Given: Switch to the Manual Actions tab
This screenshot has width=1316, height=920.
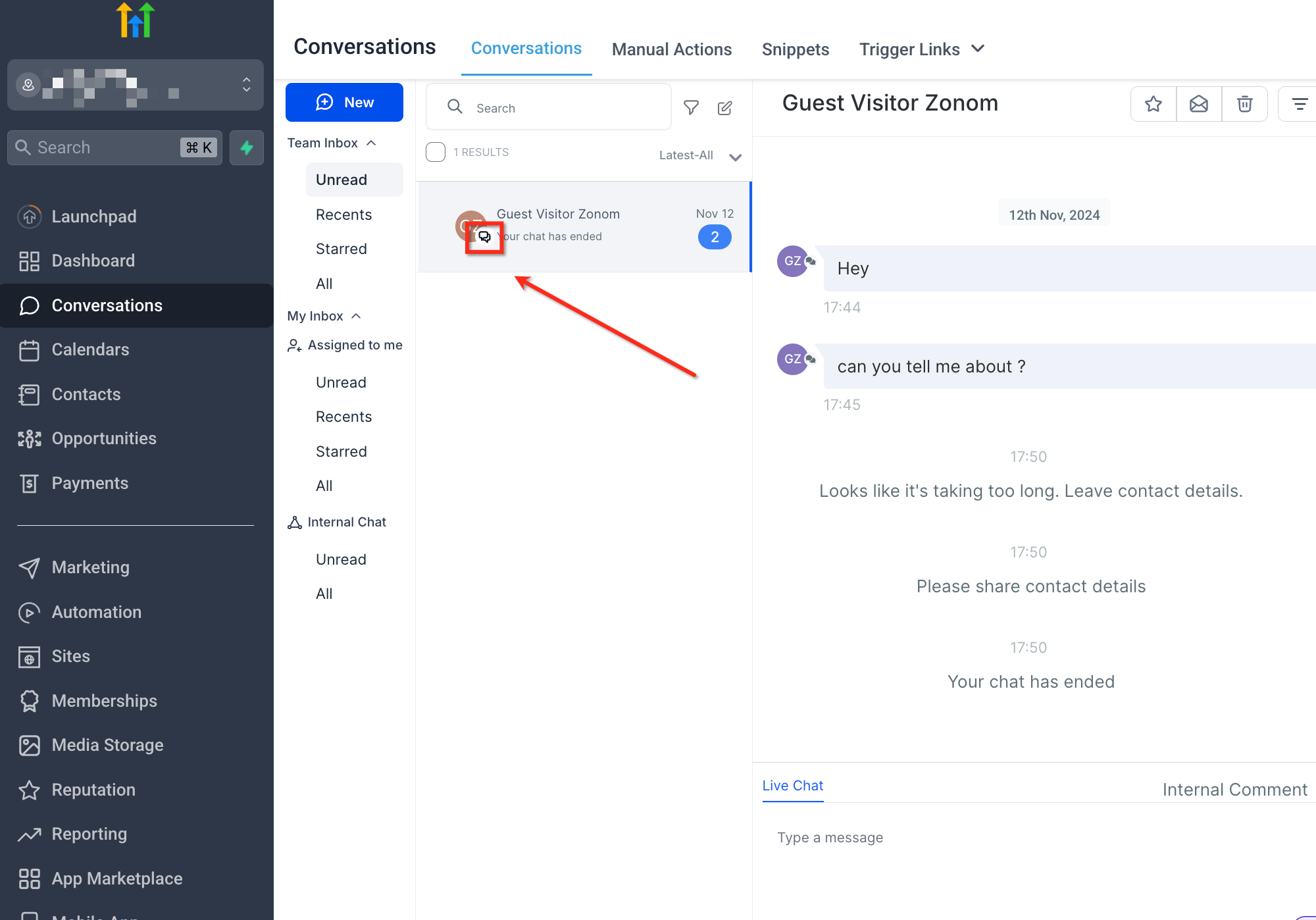Looking at the screenshot, I should pos(671,49).
